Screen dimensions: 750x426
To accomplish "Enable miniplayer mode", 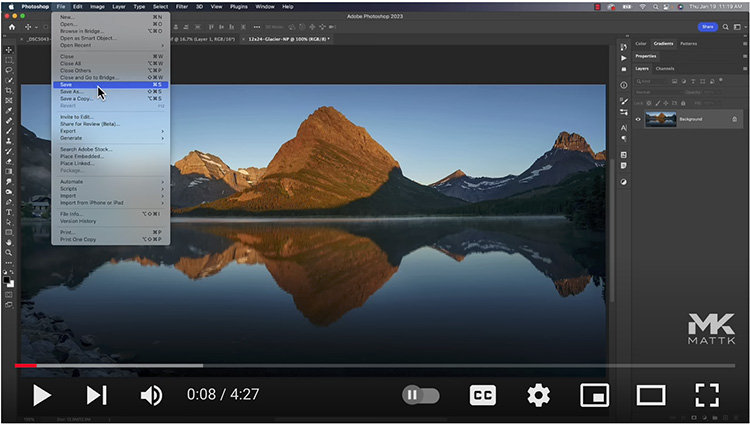I will (595, 395).
